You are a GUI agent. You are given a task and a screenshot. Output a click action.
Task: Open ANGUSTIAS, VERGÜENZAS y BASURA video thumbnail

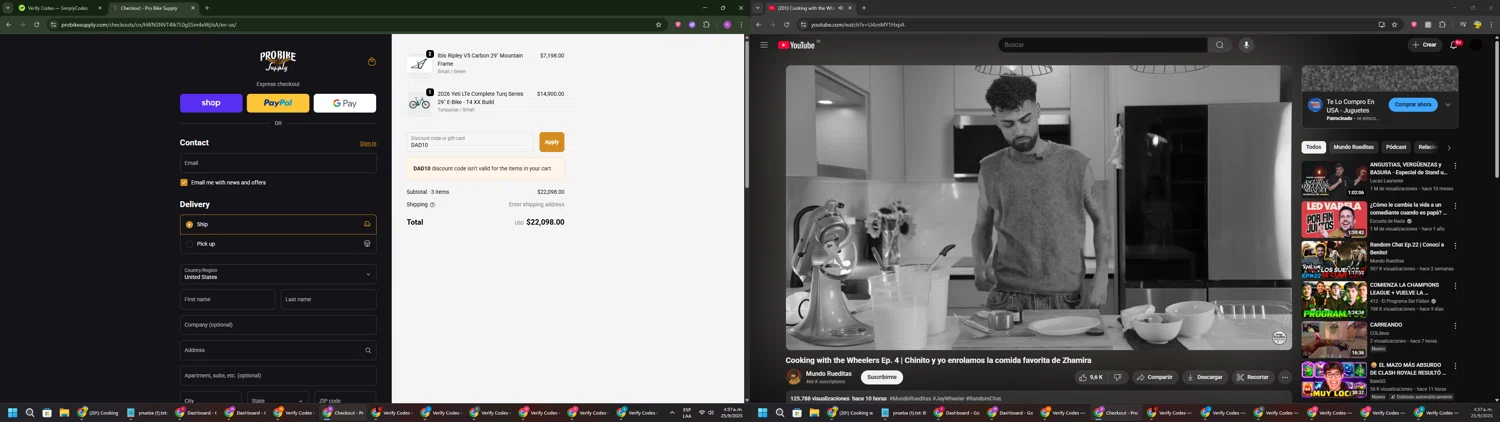1334,179
